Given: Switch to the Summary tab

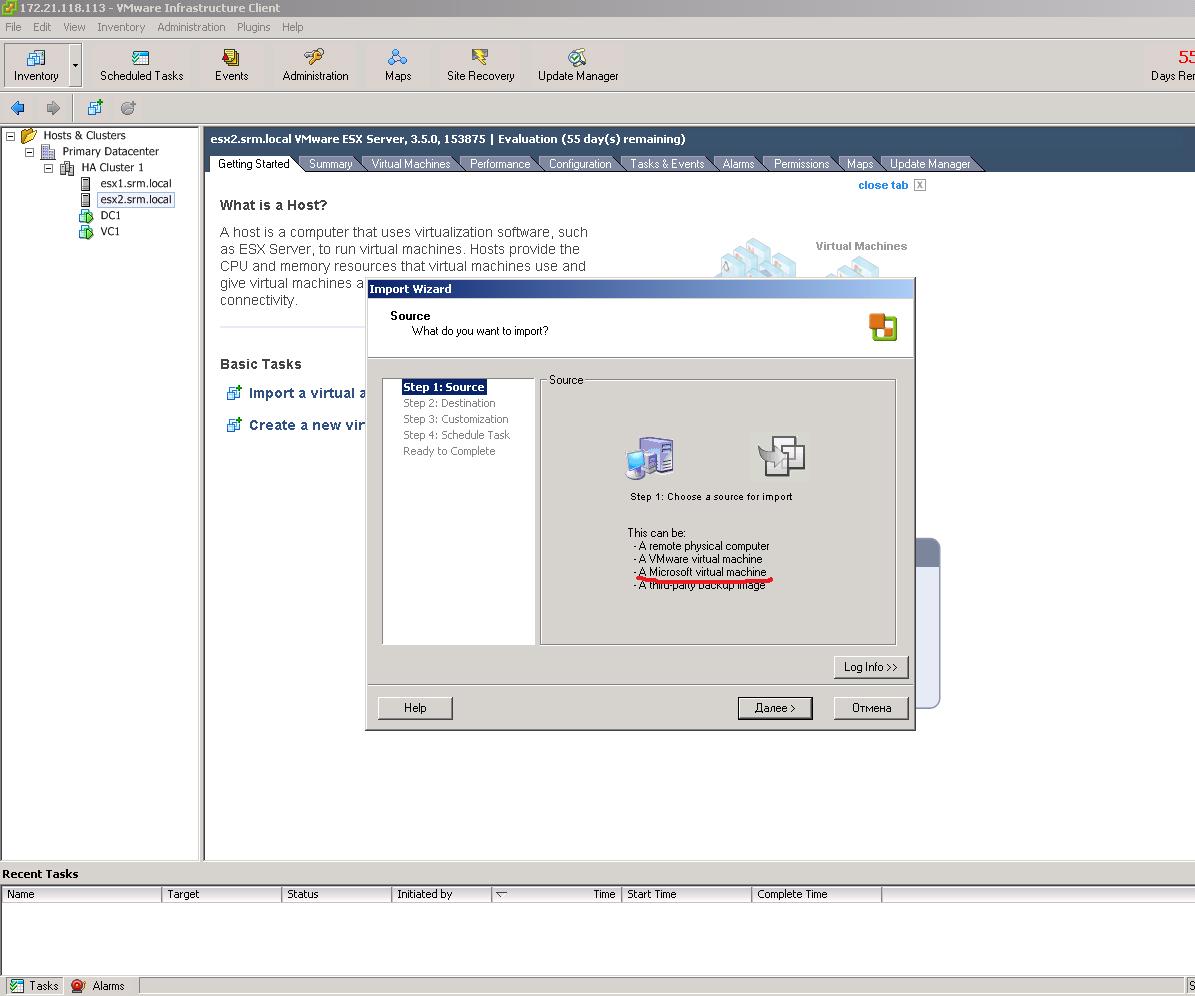Looking at the screenshot, I should click(330, 164).
